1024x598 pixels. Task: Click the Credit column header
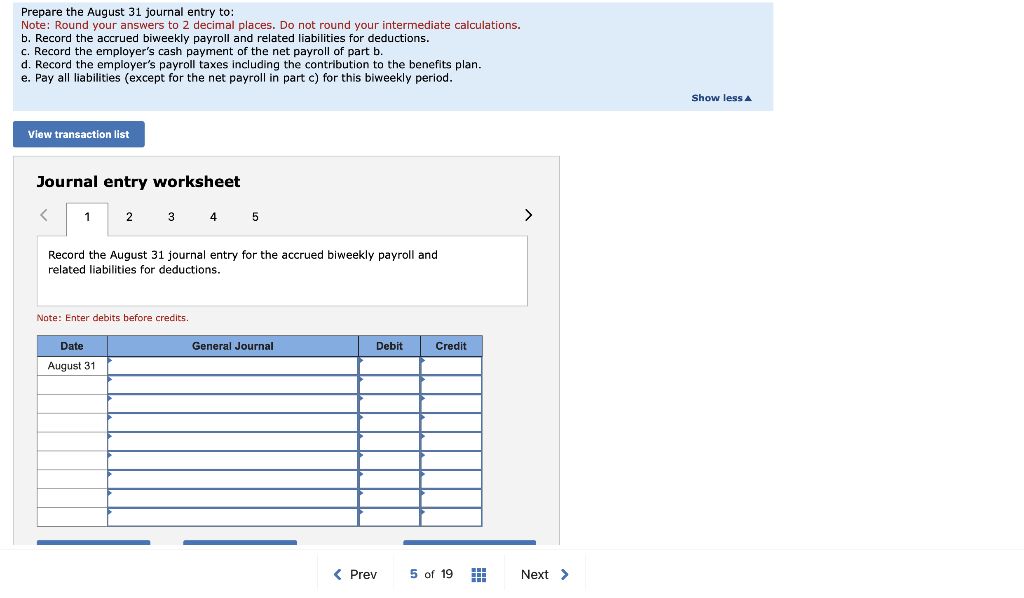click(x=451, y=346)
